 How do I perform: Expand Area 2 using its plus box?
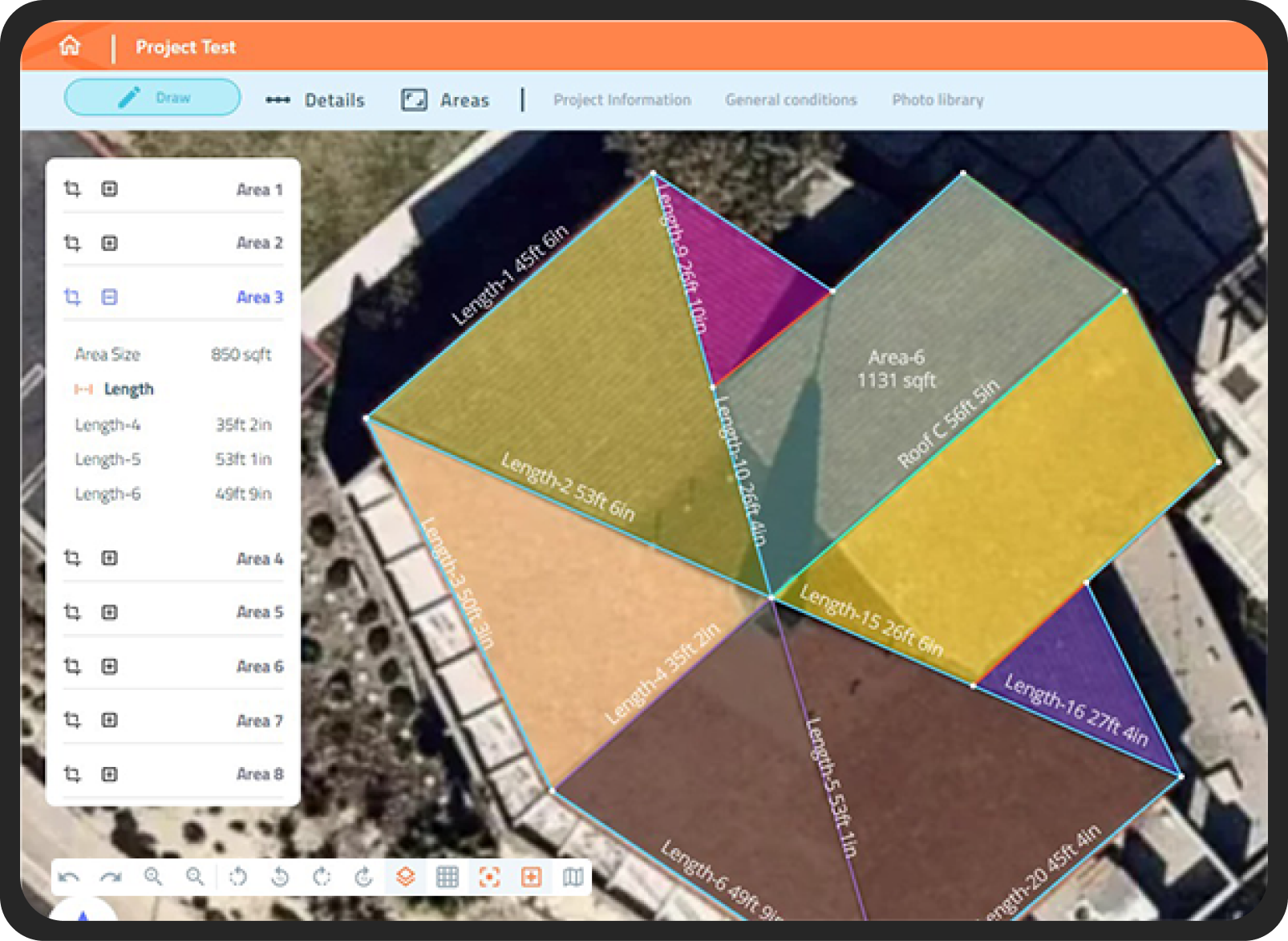[110, 243]
